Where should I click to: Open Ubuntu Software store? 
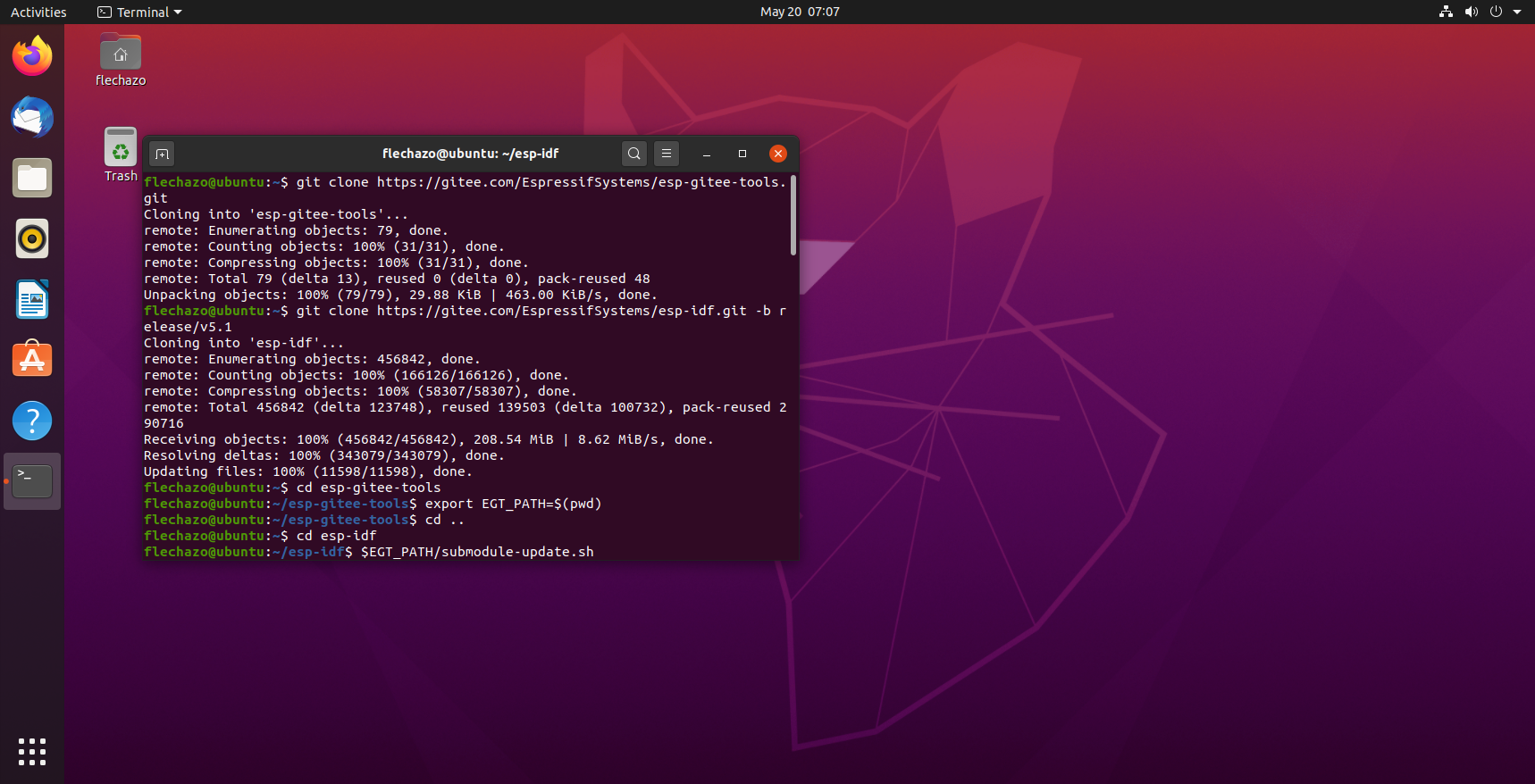pos(32,360)
